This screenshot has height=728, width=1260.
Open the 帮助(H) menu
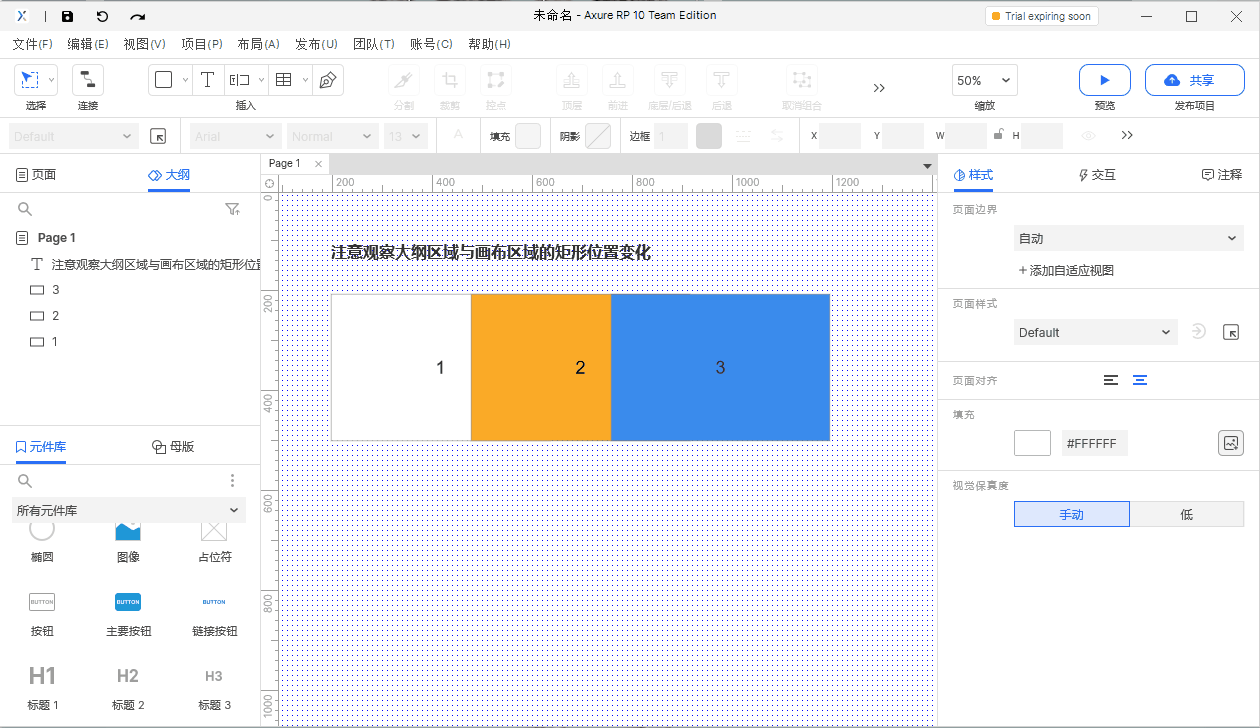pos(489,44)
